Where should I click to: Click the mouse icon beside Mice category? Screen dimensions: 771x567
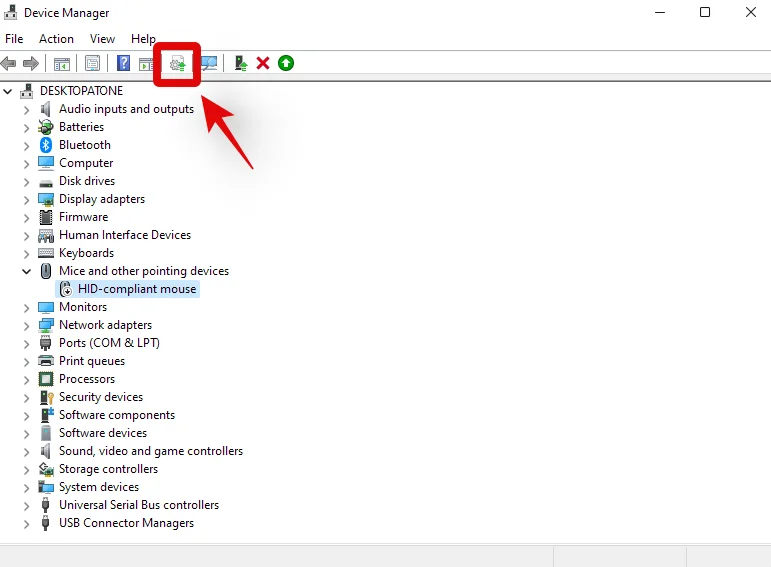46,271
